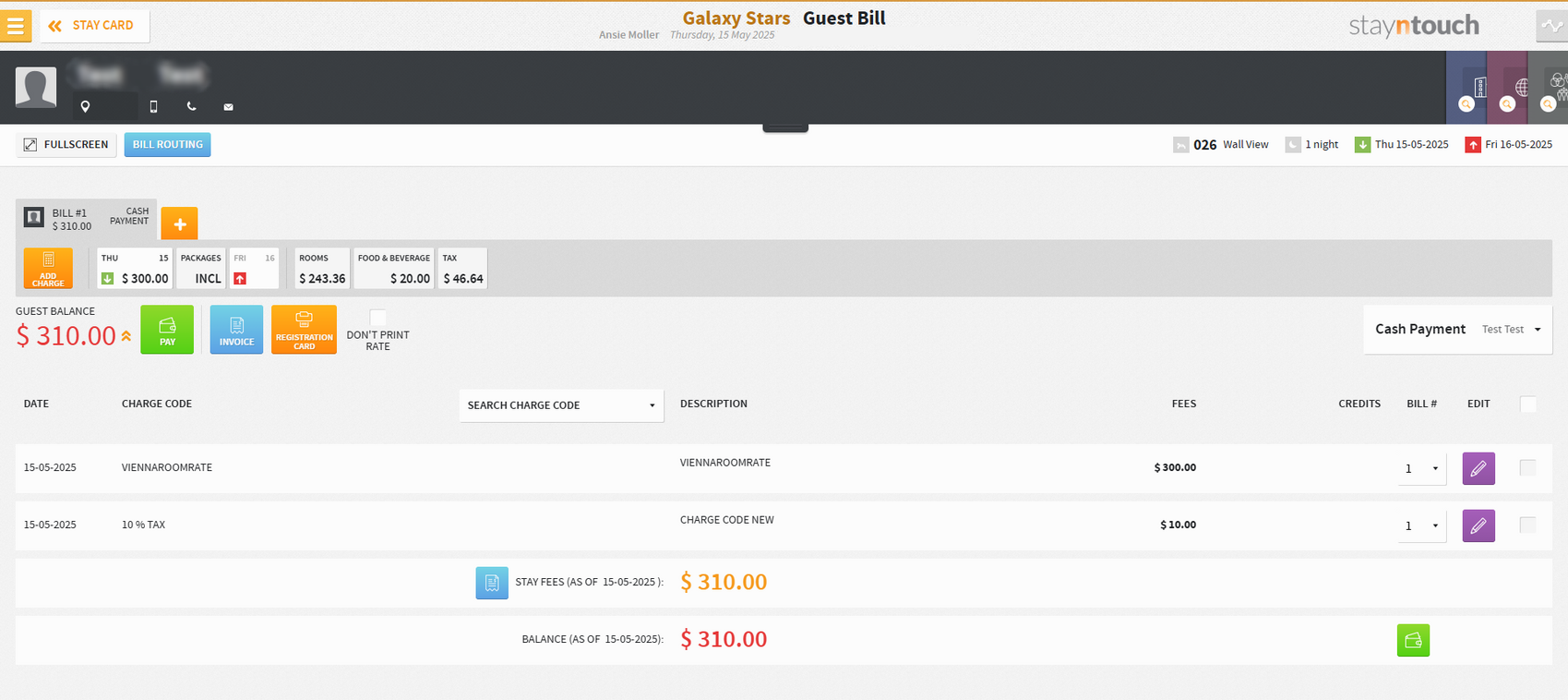Open the Search Charge Code dropdown

(561, 405)
